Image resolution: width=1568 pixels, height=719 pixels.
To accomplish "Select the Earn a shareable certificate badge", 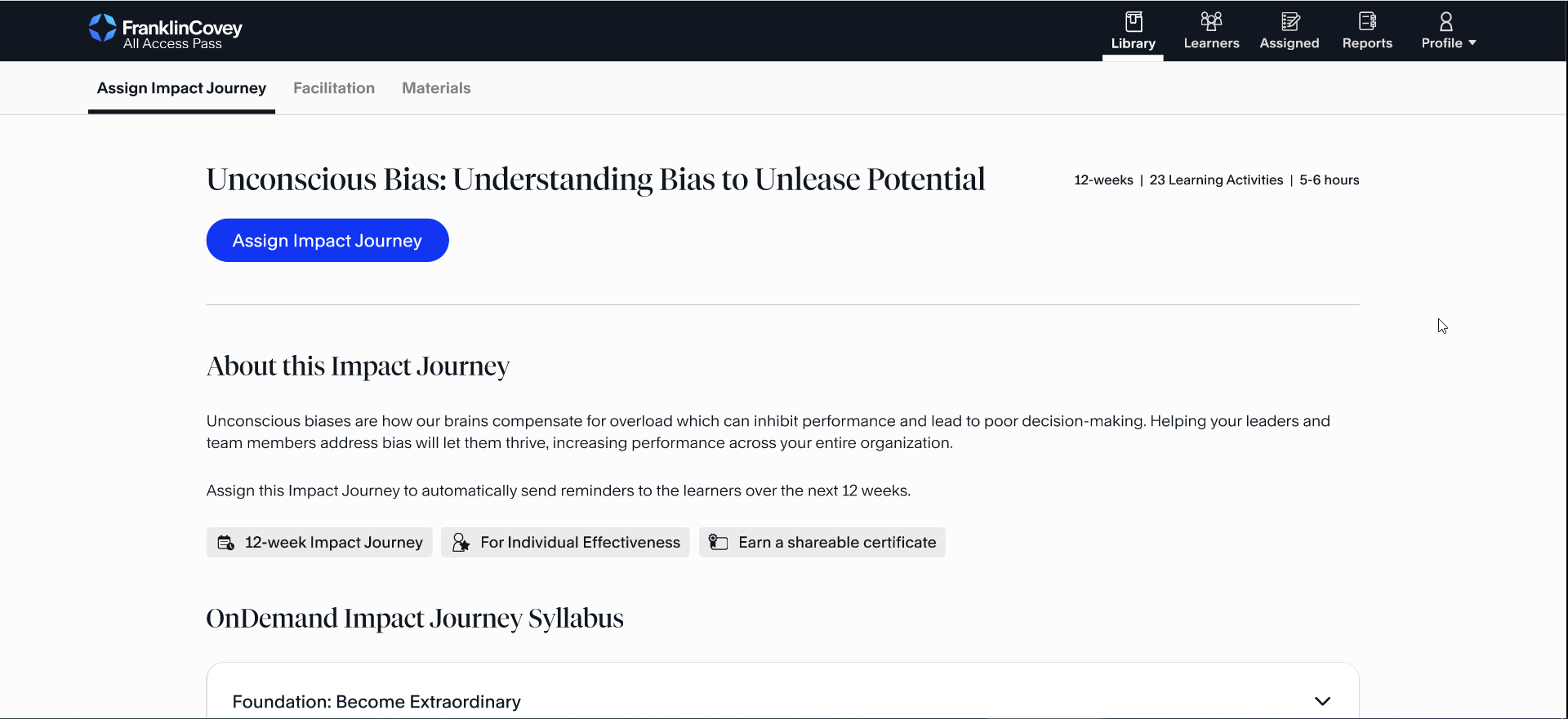I will click(822, 542).
